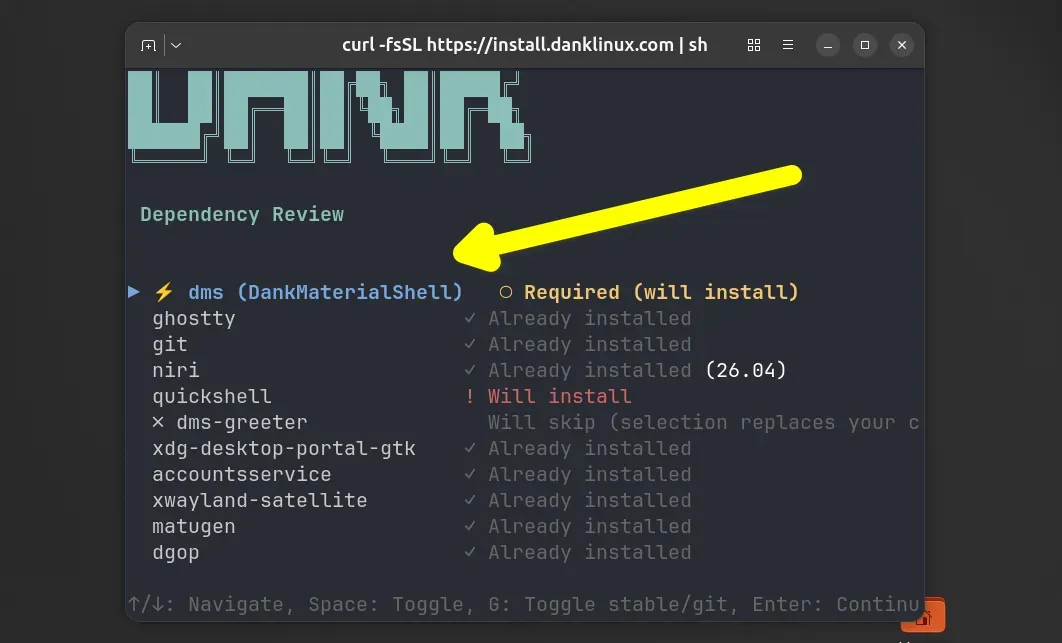The width and height of the screenshot is (1062, 643).
Task: Select the dms (DankMaterialShell) row
Action: point(464,292)
